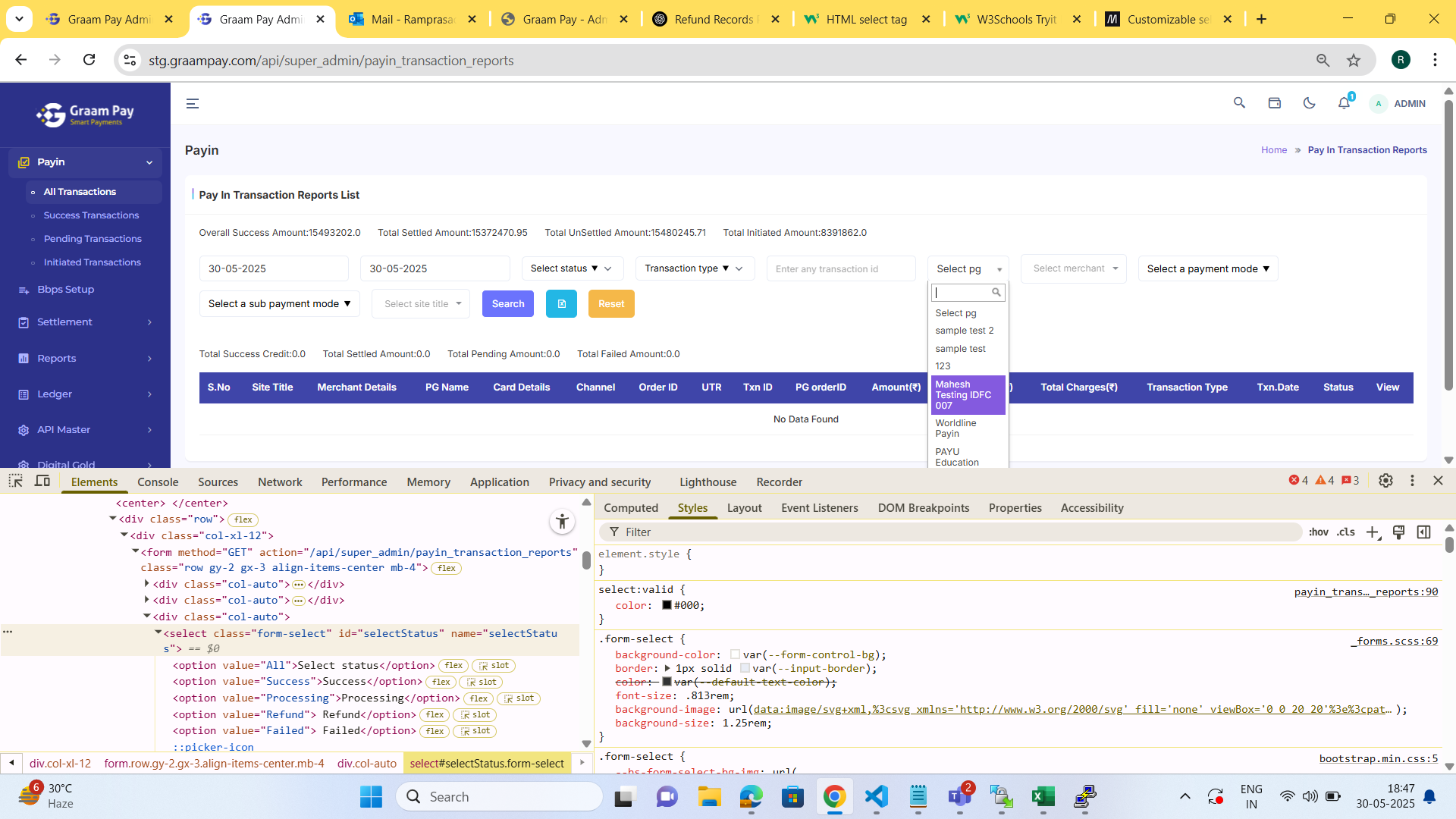Open DevTools more options menu
This screenshot has width=1456, height=819.
point(1412,481)
